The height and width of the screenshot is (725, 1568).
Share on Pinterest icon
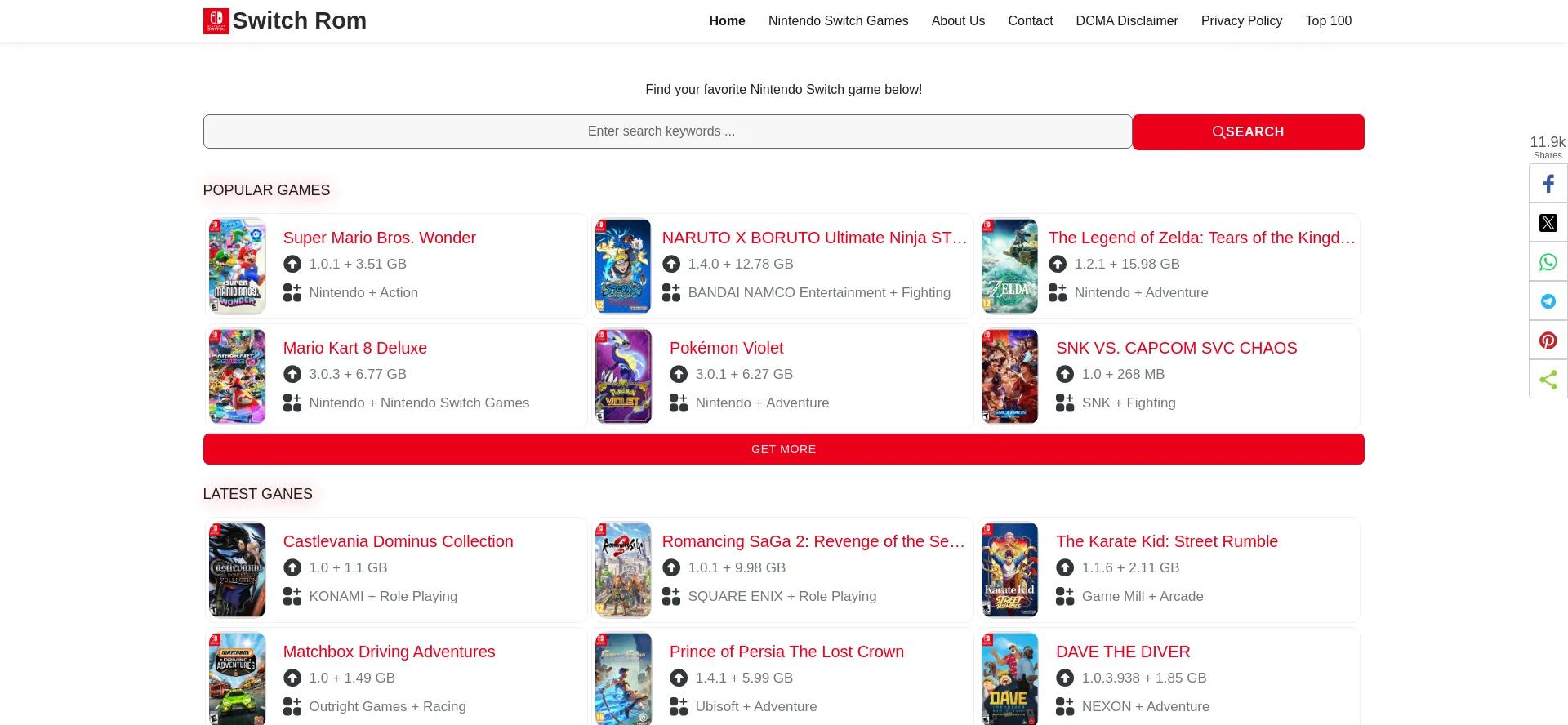pos(1548,340)
